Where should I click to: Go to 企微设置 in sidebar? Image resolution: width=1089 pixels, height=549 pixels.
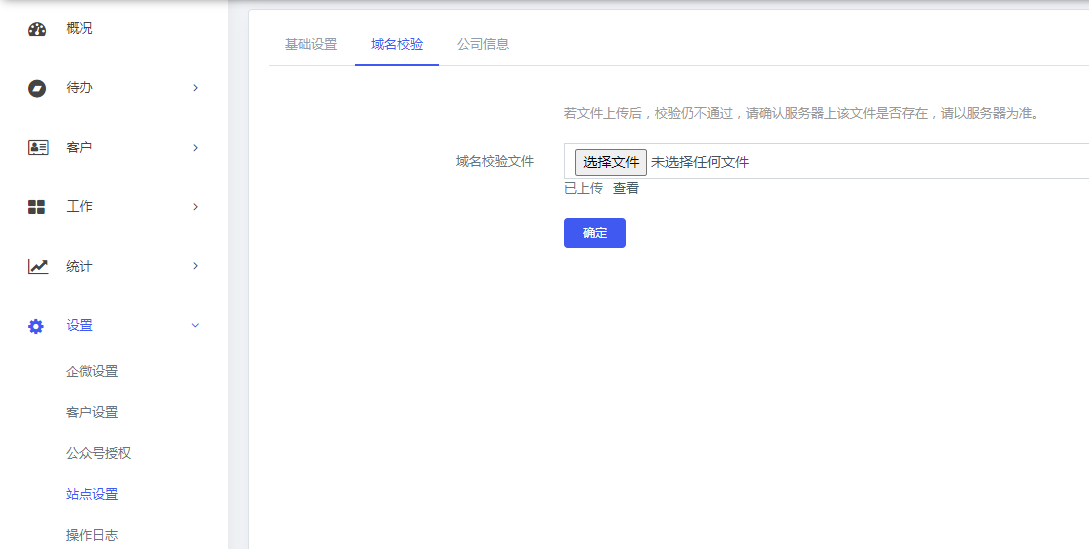click(x=92, y=371)
